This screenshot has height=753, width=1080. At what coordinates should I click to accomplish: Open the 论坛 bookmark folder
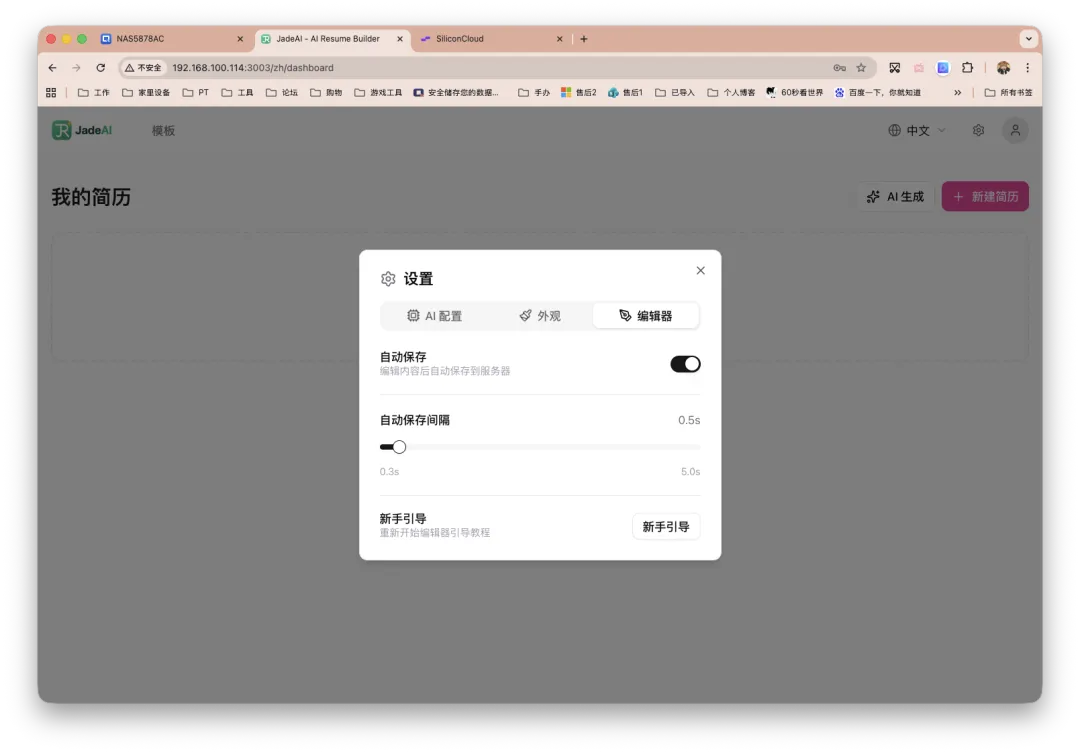(282, 92)
